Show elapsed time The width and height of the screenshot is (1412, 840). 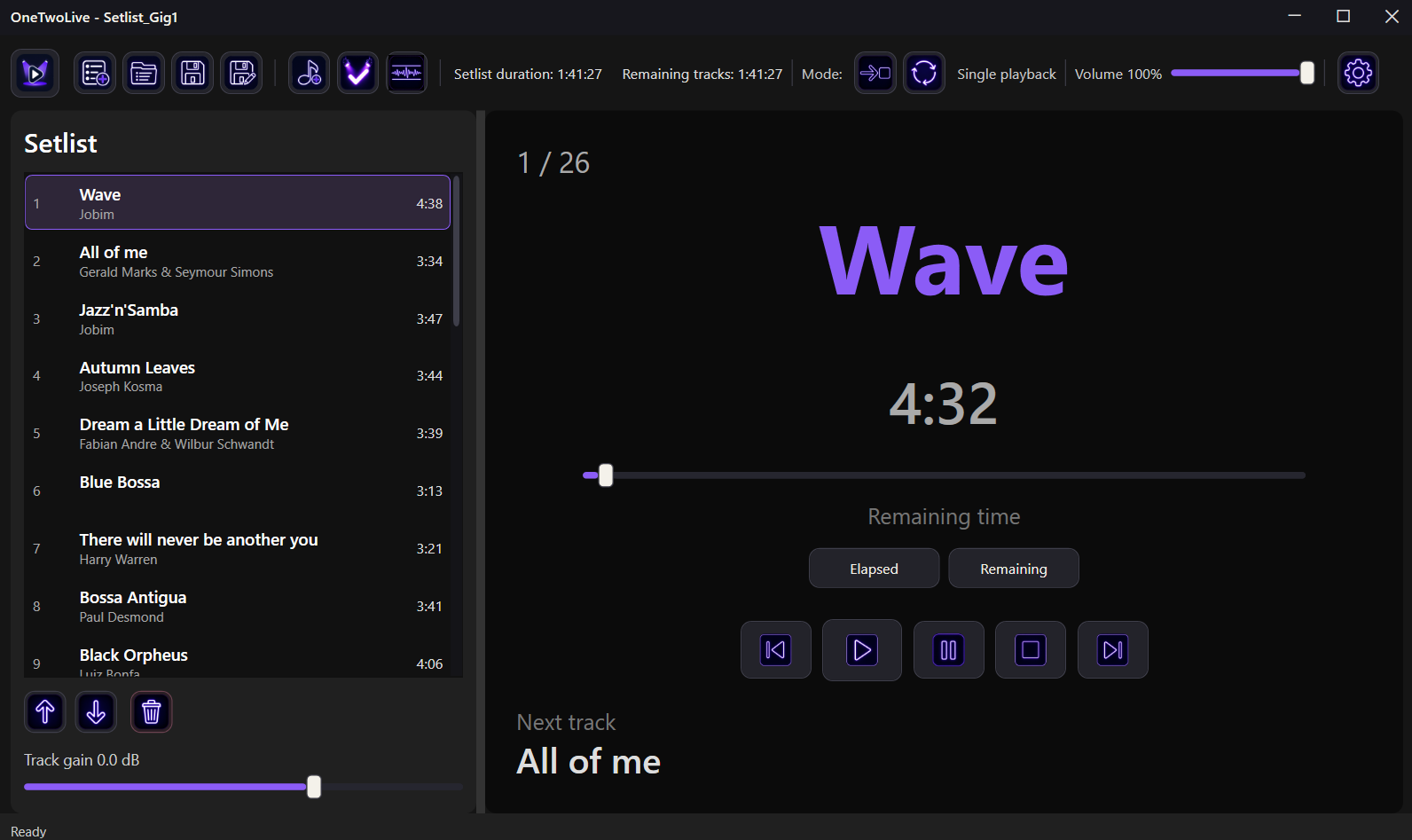875,569
